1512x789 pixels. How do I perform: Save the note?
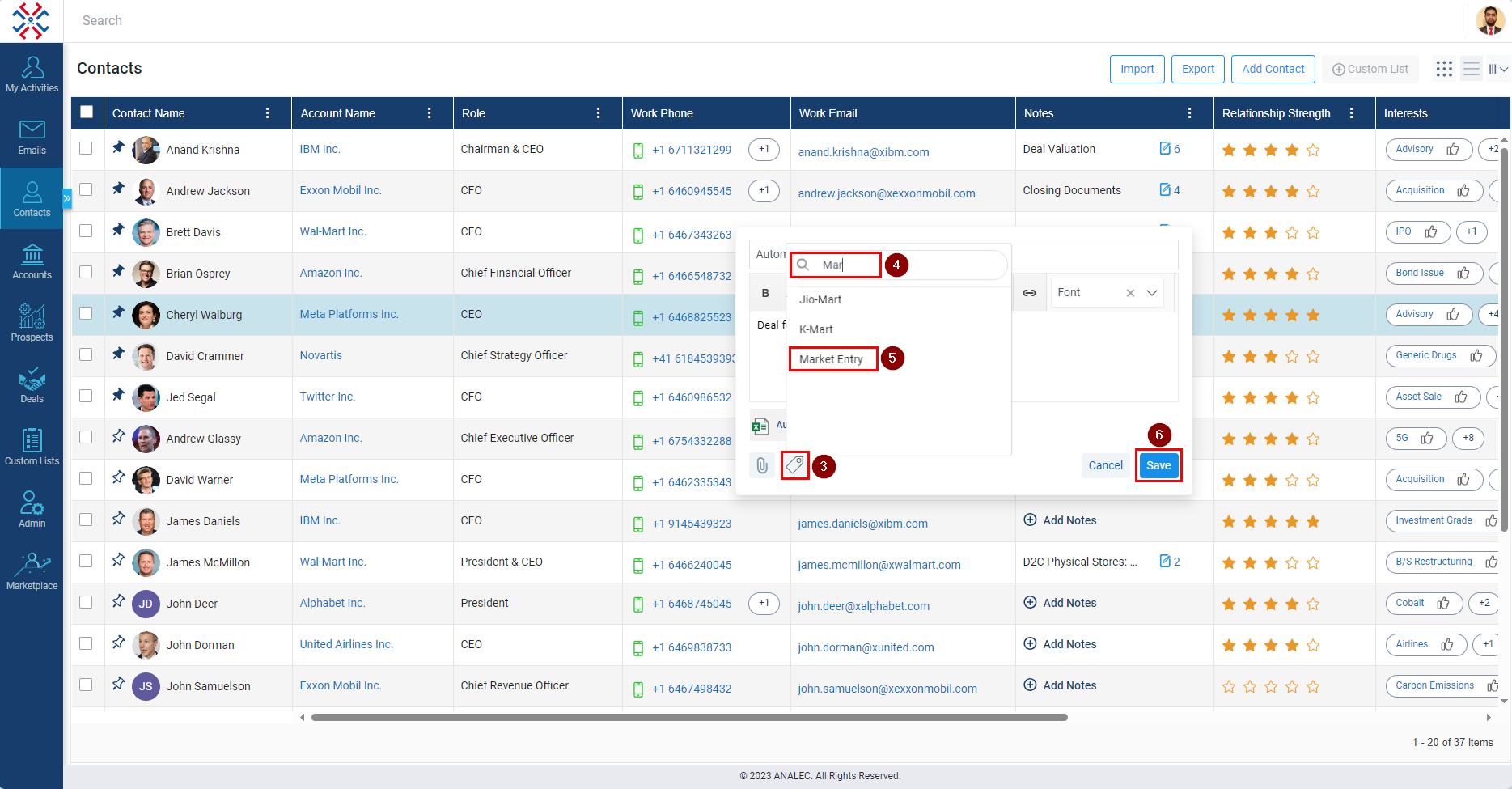pyautogui.click(x=1158, y=465)
